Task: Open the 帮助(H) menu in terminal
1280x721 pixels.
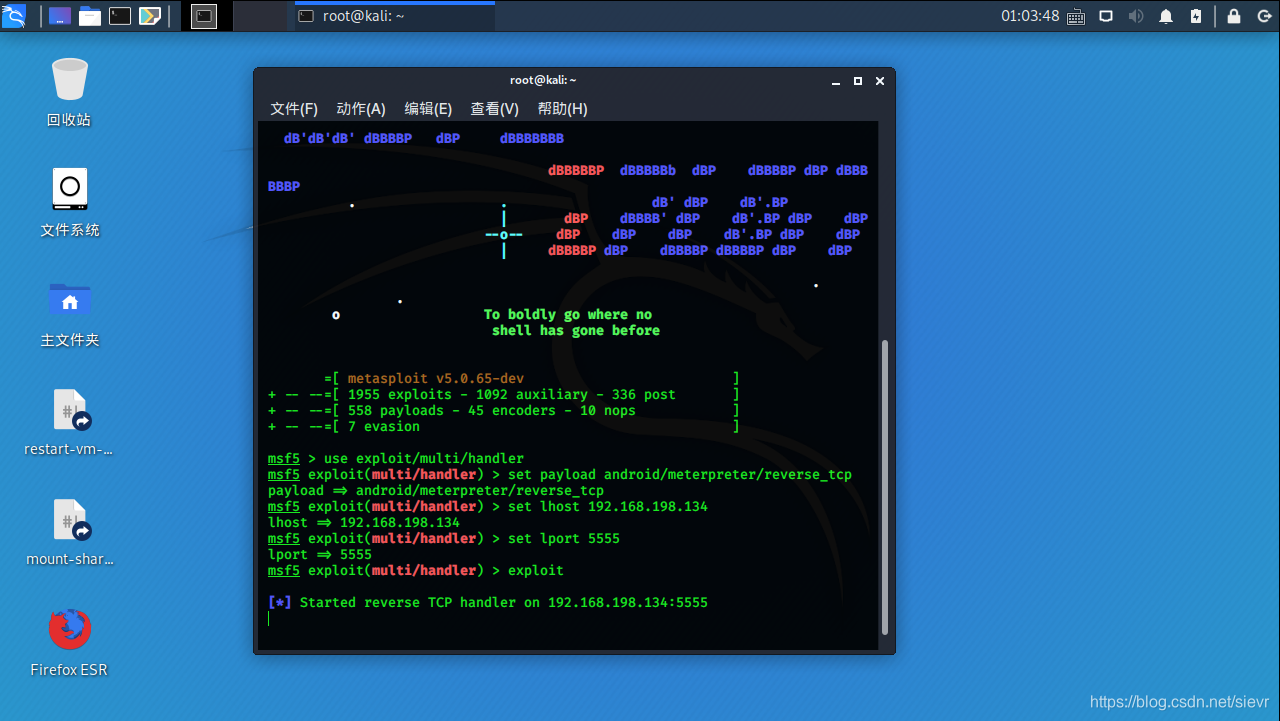Action: click(x=562, y=109)
